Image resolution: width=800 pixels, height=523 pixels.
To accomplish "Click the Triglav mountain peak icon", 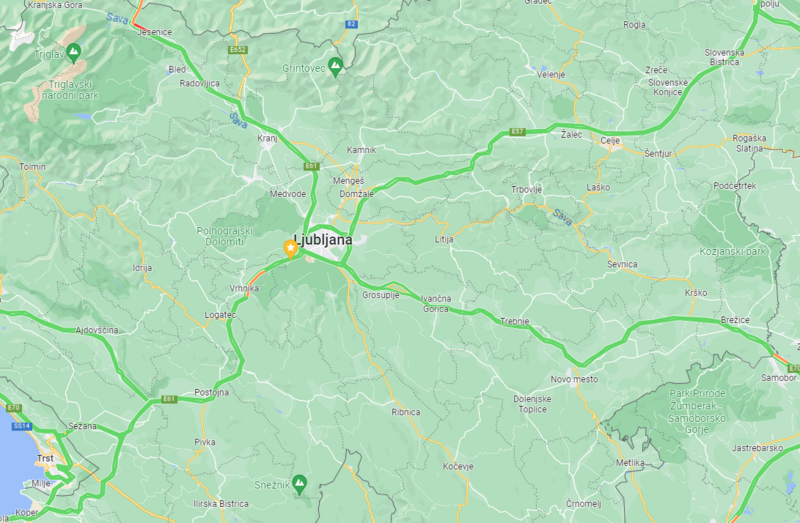I will coord(73,52).
